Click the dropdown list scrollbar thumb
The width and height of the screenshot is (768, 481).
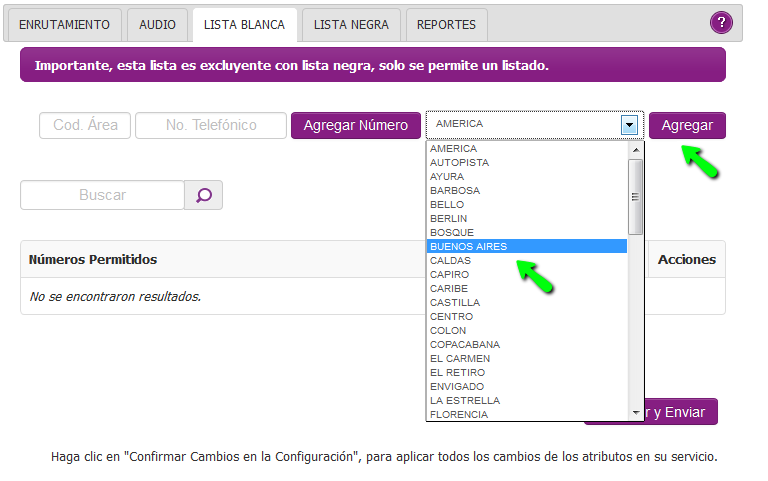pyautogui.click(x=636, y=197)
